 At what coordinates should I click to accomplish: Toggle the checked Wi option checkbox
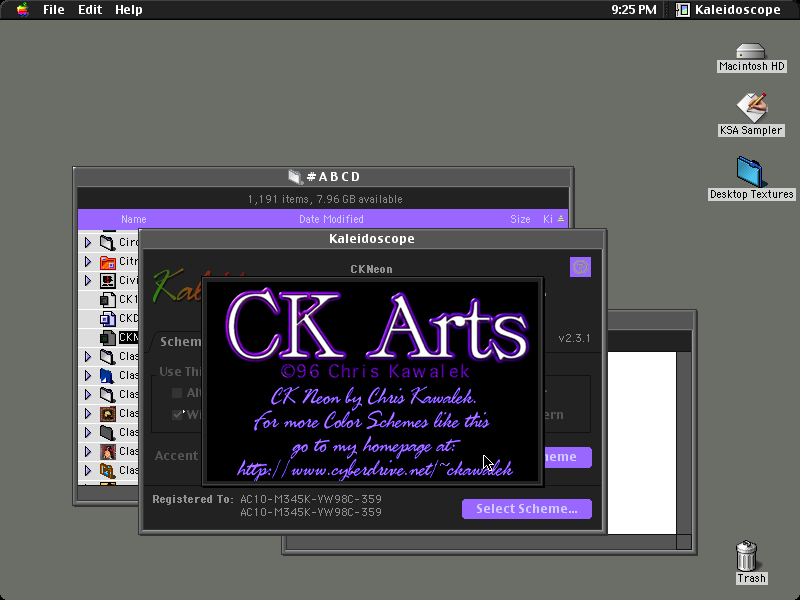click(x=177, y=414)
